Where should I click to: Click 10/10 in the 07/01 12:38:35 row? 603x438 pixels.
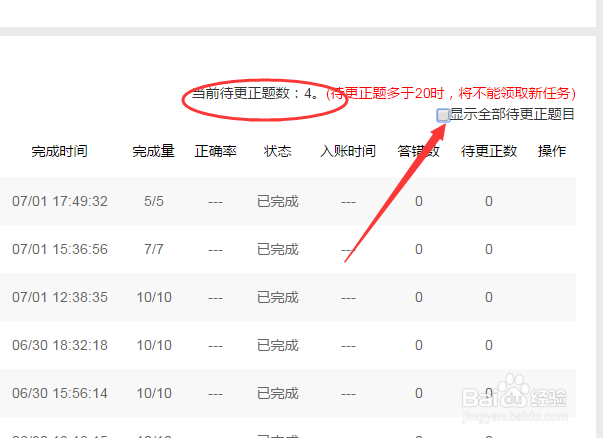tap(154, 297)
